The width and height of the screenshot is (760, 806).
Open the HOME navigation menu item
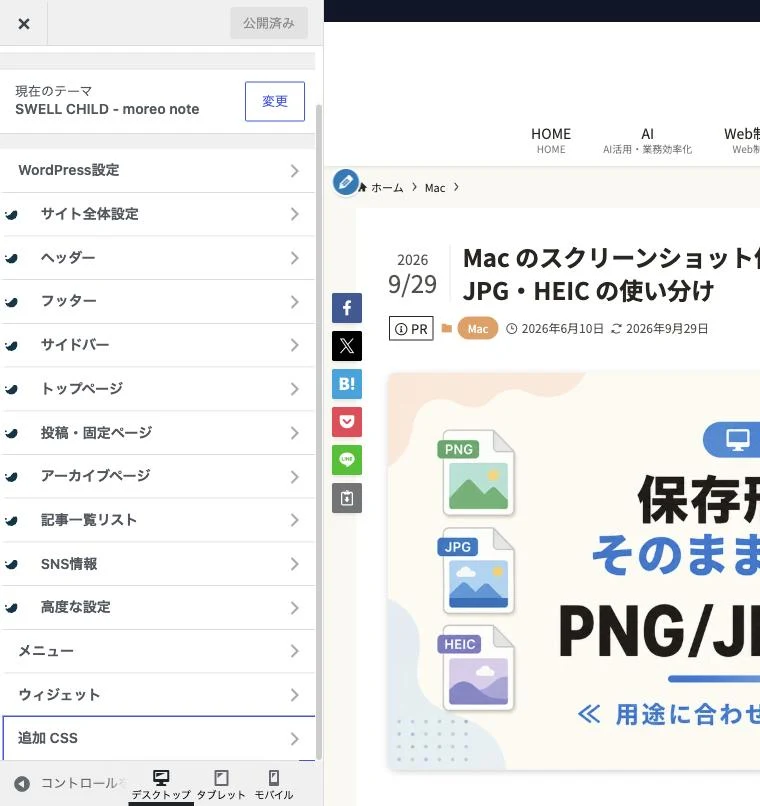[x=551, y=140]
